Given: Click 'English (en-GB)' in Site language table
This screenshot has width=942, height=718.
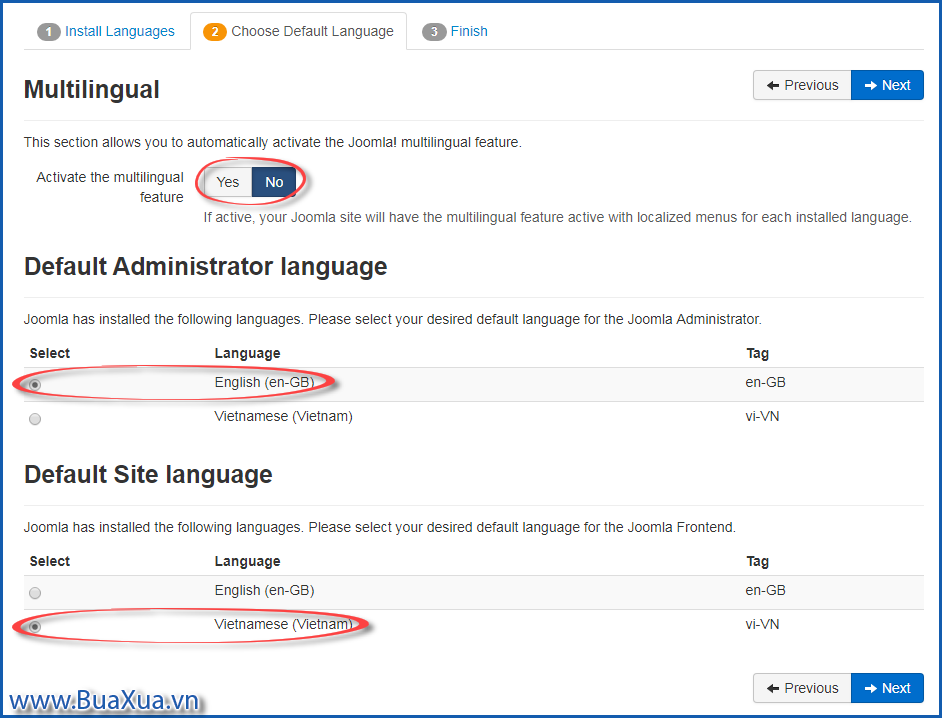Looking at the screenshot, I should pyautogui.click(x=264, y=590).
